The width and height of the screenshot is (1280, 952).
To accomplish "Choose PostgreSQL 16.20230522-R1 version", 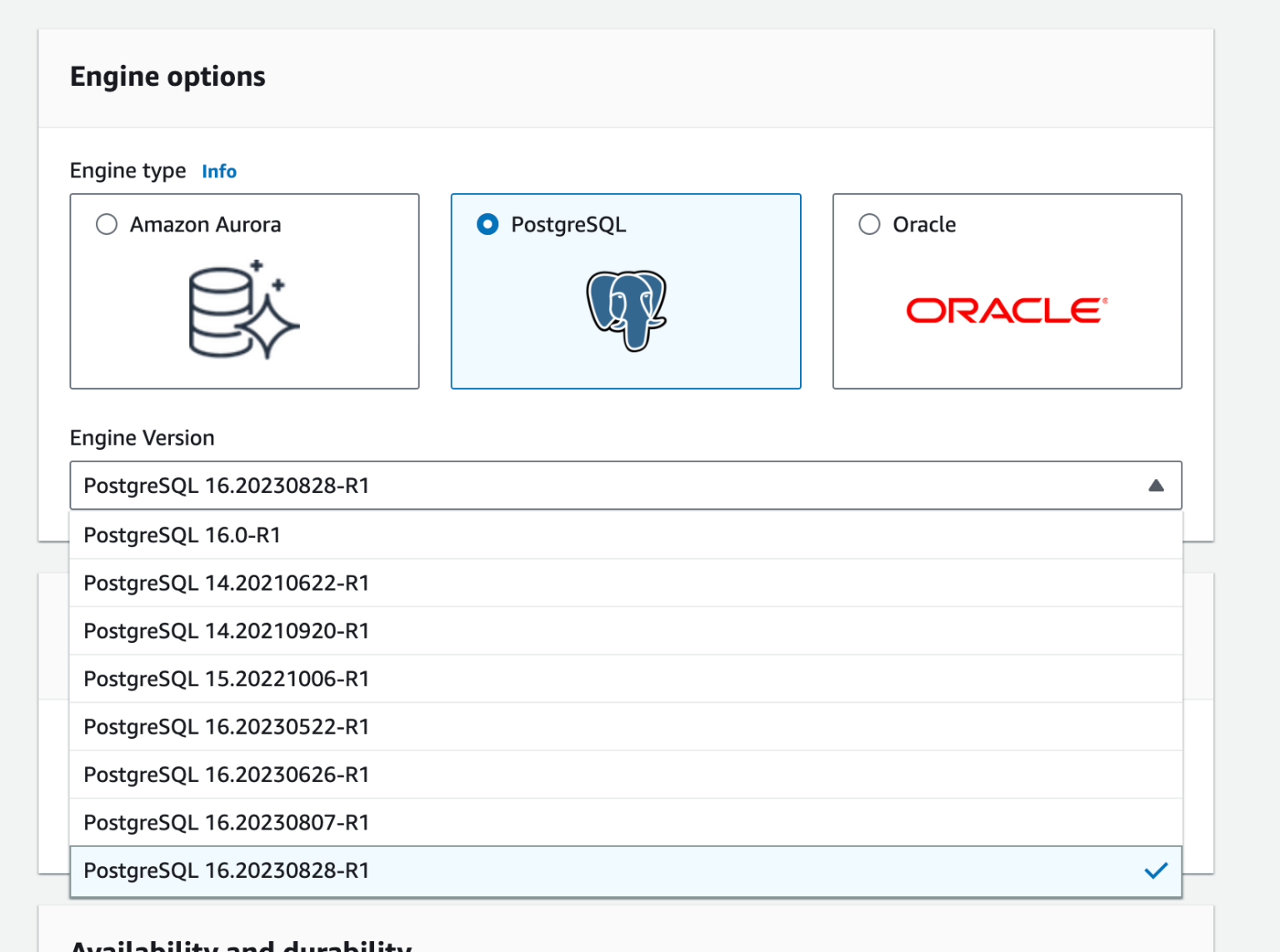I will [226, 727].
